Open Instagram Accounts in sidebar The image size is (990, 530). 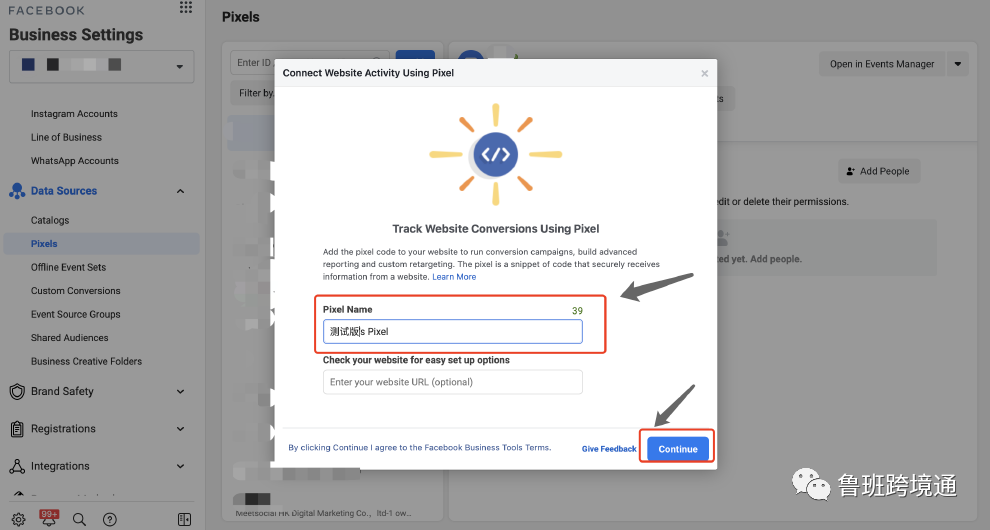(x=75, y=114)
